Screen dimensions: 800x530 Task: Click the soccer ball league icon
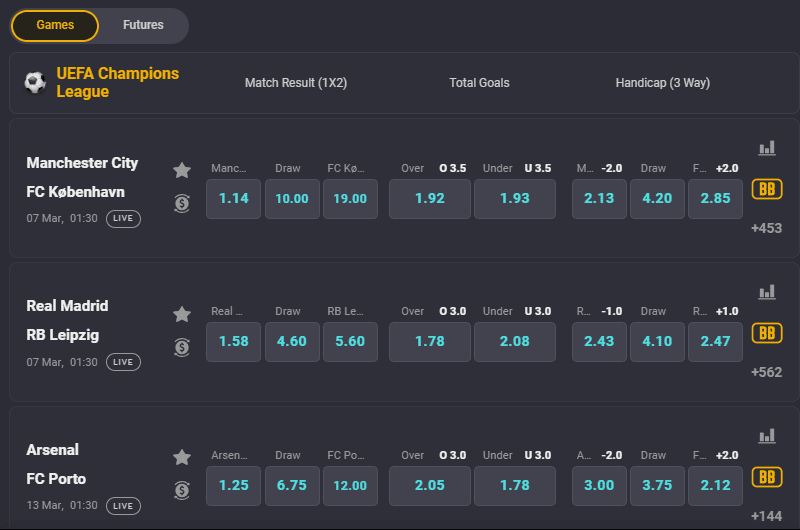(35, 83)
